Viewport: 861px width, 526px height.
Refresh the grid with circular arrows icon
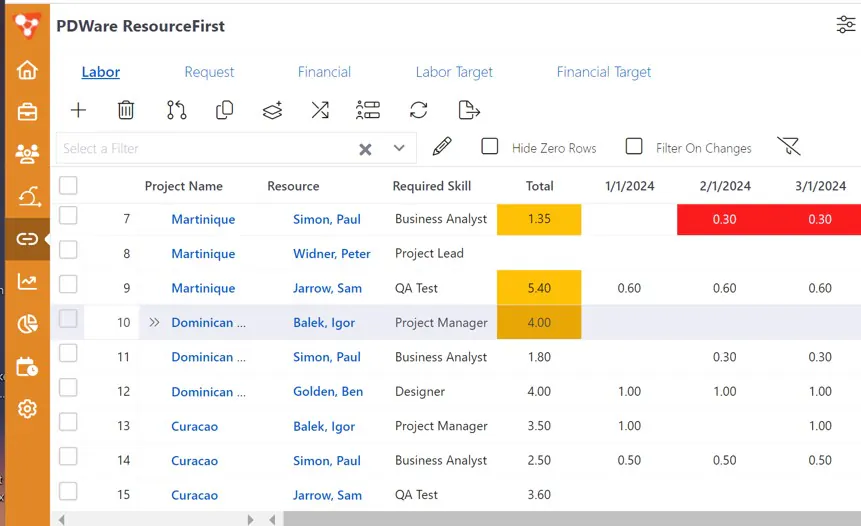click(x=418, y=110)
